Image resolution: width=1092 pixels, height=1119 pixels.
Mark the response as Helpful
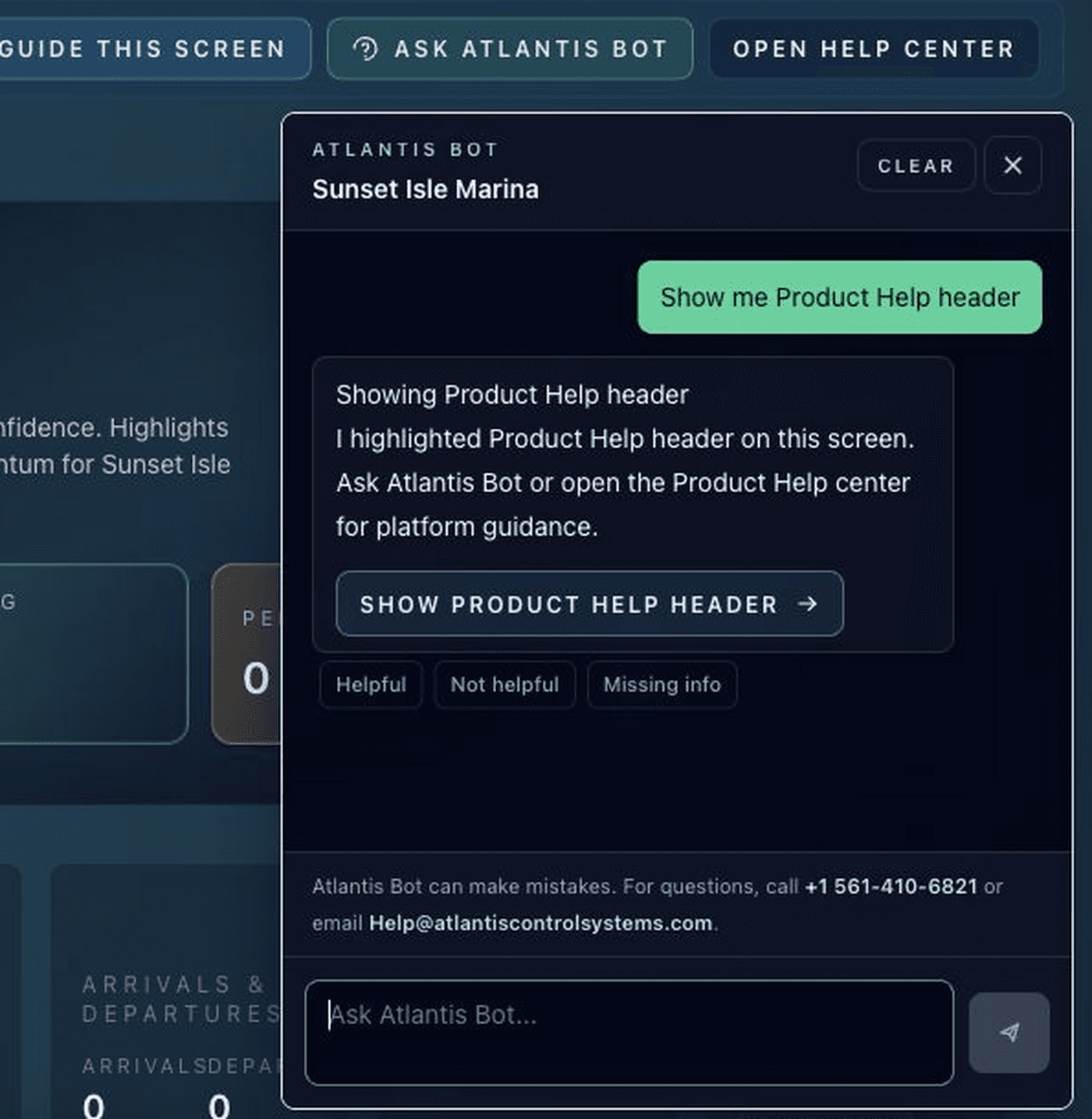tap(371, 685)
